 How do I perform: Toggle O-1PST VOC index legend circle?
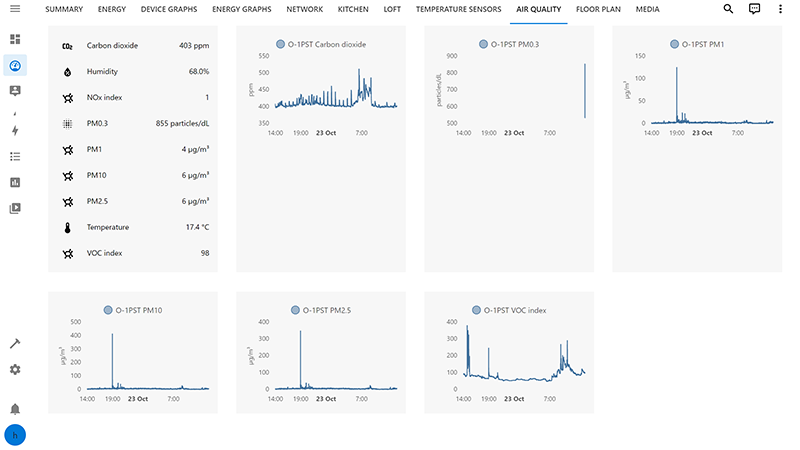pyautogui.click(x=476, y=310)
